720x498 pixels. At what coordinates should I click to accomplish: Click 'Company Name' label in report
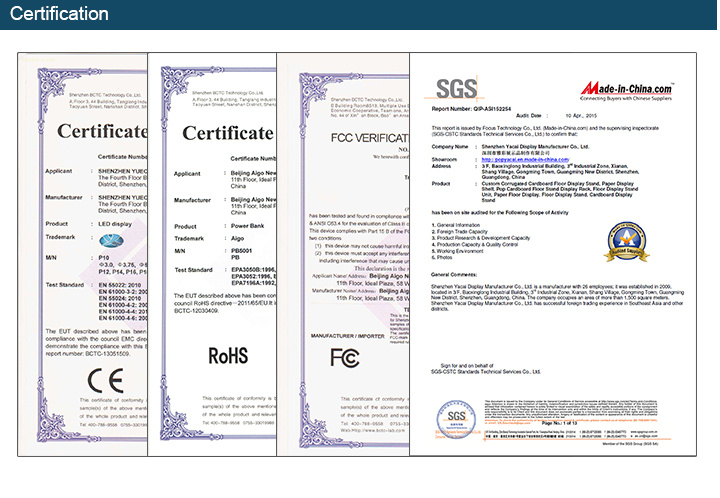(450, 146)
